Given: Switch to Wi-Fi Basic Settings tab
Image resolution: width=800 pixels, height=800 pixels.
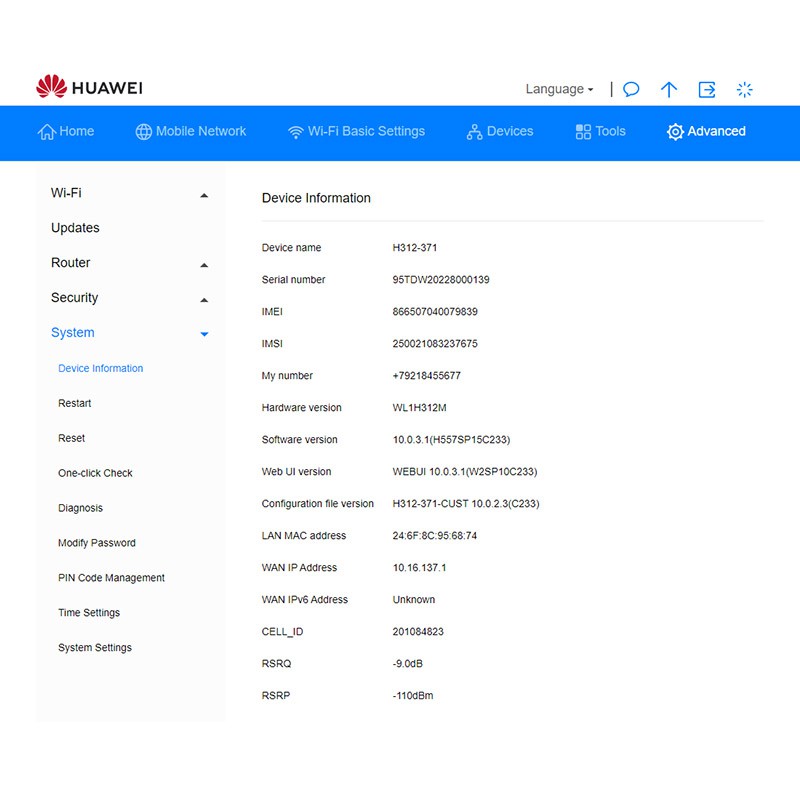Looking at the screenshot, I should pos(356,131).
